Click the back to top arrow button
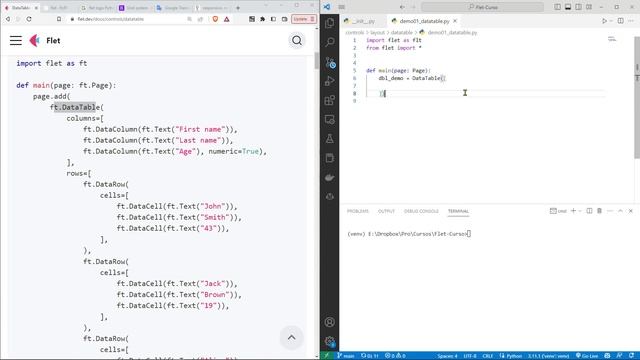The height and width of the screenshot is (360, 640). (x=291, y=338)
